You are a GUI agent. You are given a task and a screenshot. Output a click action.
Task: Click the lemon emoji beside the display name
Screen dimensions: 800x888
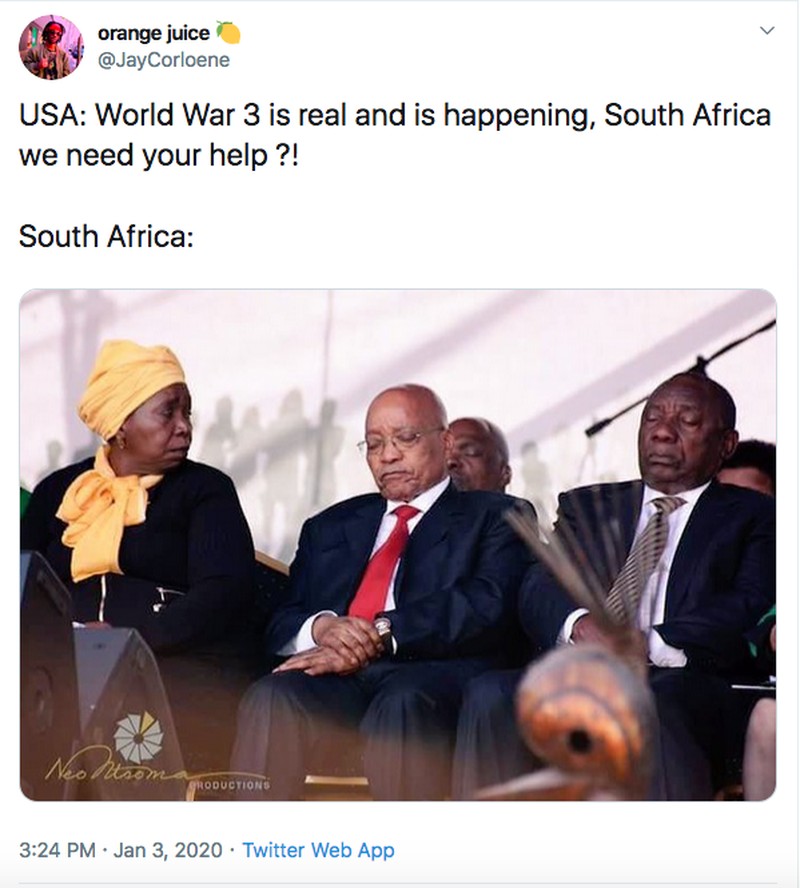pyautogui.click(x=229, y=34)
